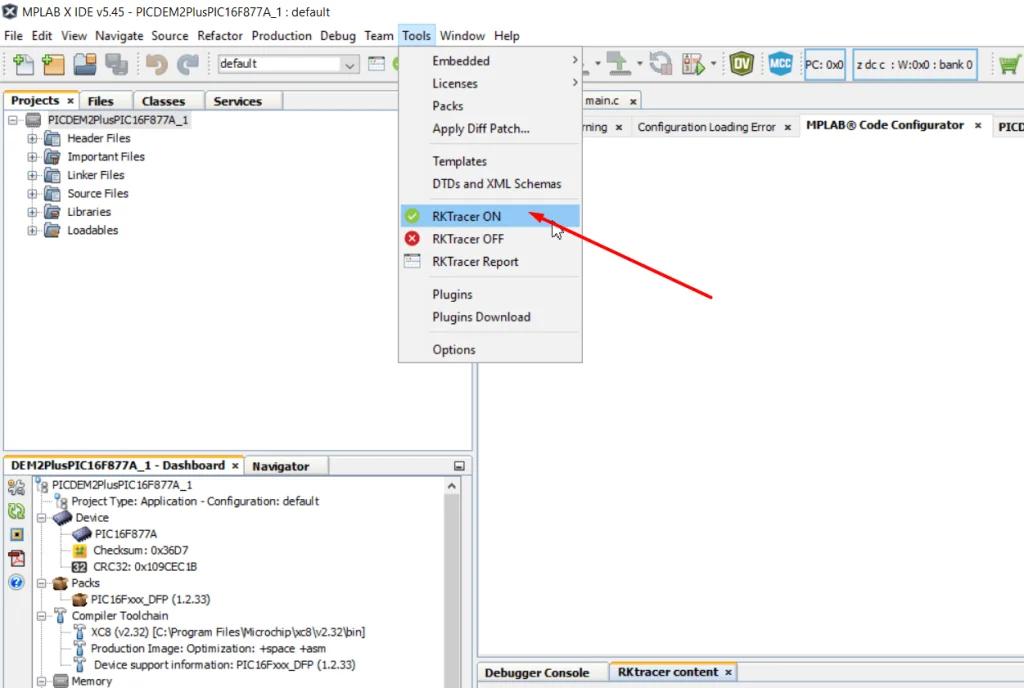Open the DV Data Visualizer icon
The height and width of the screenshot is (688, 1024).
(x=741, y=64)
